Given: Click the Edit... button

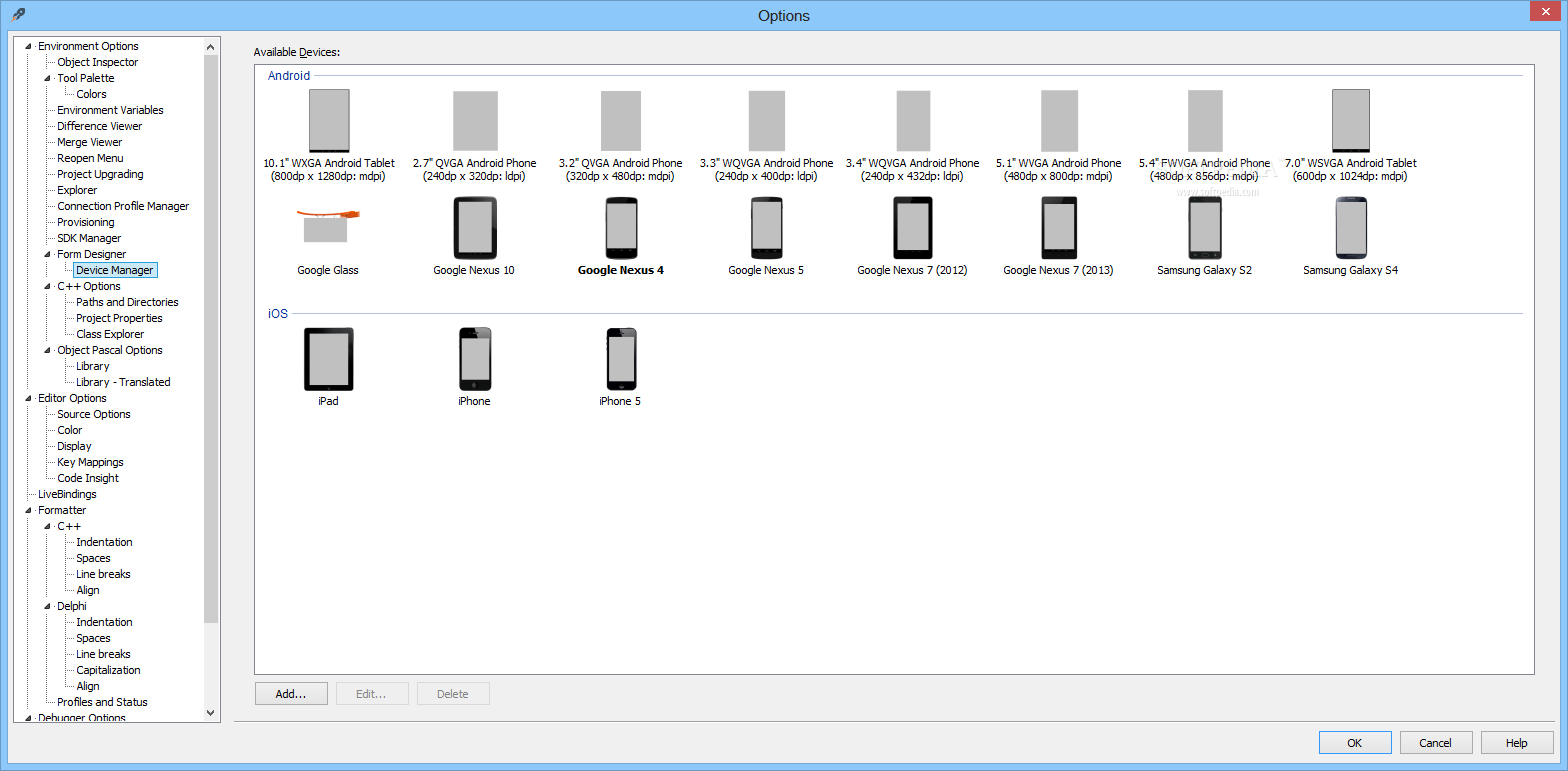Looking at the screenshot, I should point(372,693).
